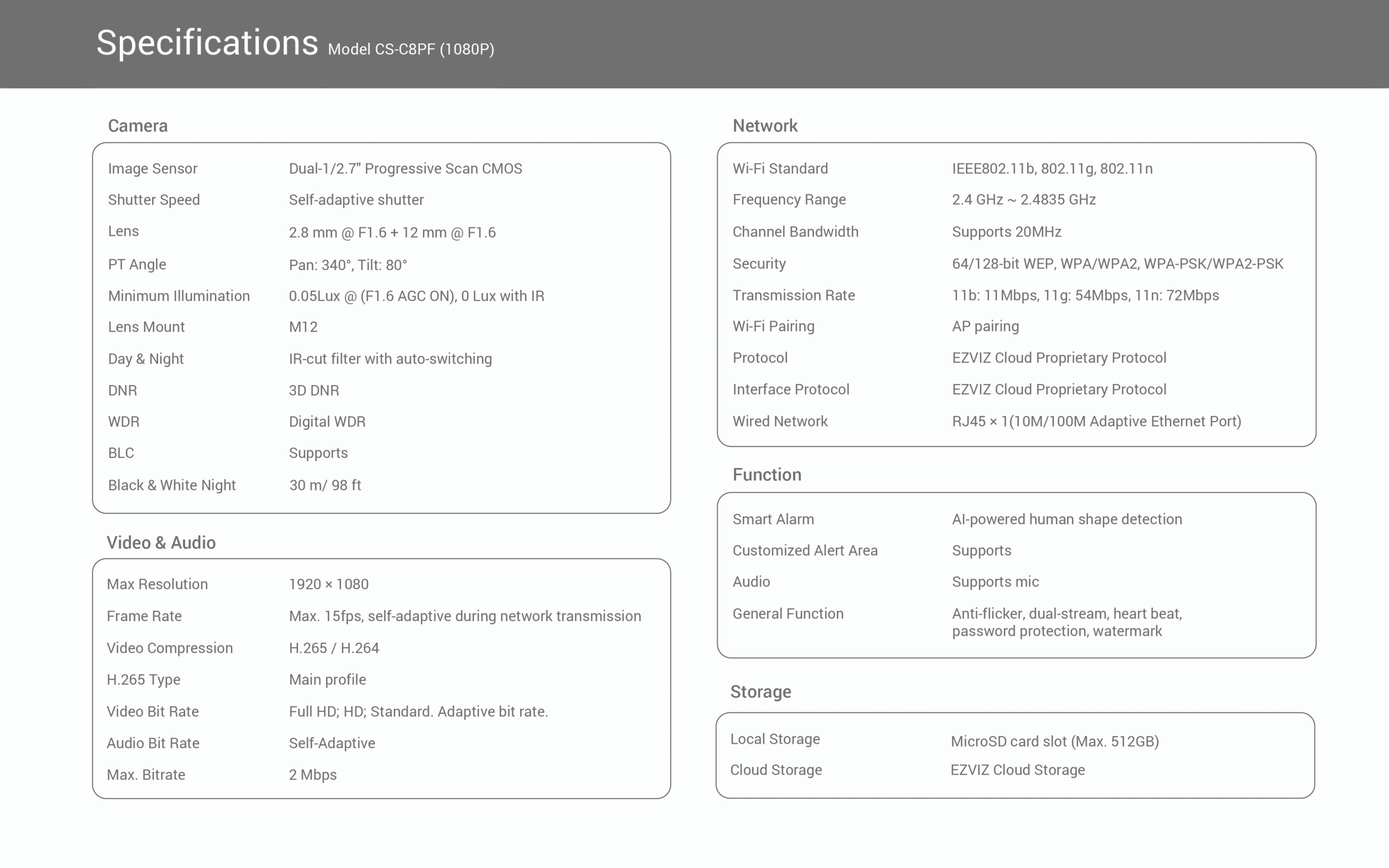Click the Specifications page title

(207, 43)
